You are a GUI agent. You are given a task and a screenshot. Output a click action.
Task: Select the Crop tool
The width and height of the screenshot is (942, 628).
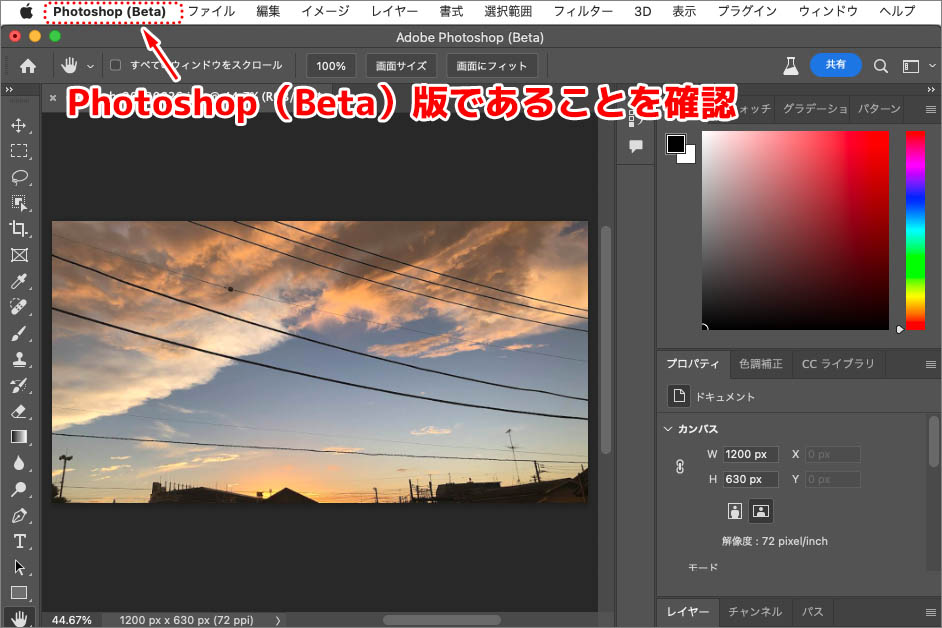[19, 229]
